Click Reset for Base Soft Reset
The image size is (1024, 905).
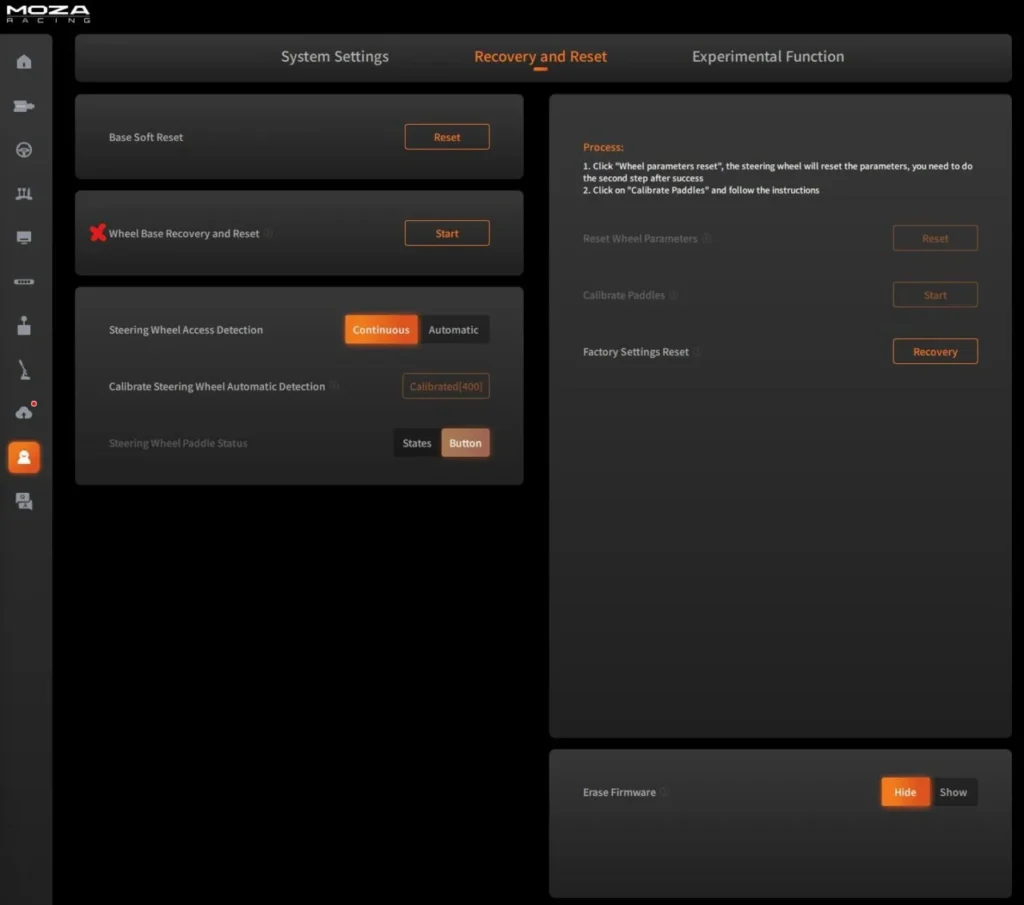tap(447, 137)
